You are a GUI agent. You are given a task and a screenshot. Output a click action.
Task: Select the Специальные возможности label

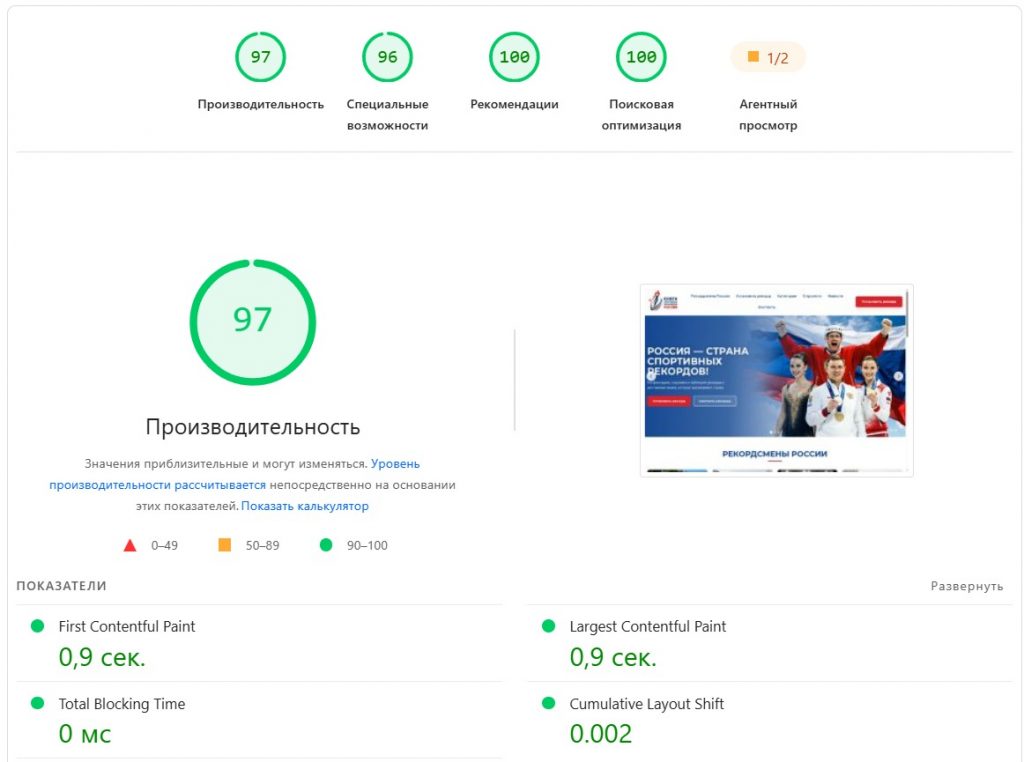click(x=387, y=114)
